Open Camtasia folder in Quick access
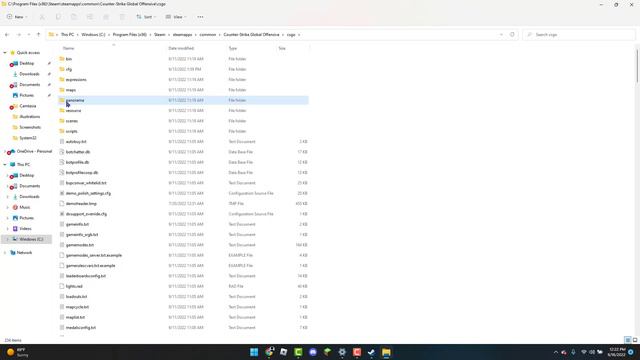 (27, 106)
